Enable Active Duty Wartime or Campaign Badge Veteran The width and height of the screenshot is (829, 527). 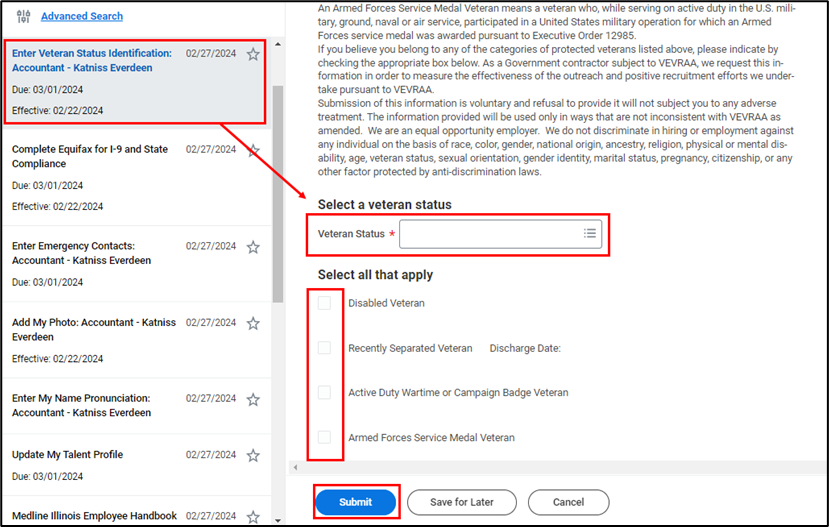(324, 393)
